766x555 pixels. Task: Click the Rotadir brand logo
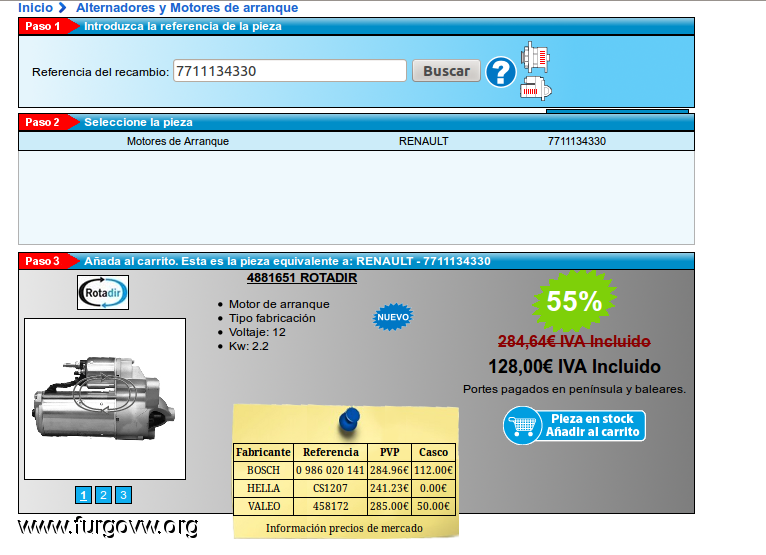point(103,293)
